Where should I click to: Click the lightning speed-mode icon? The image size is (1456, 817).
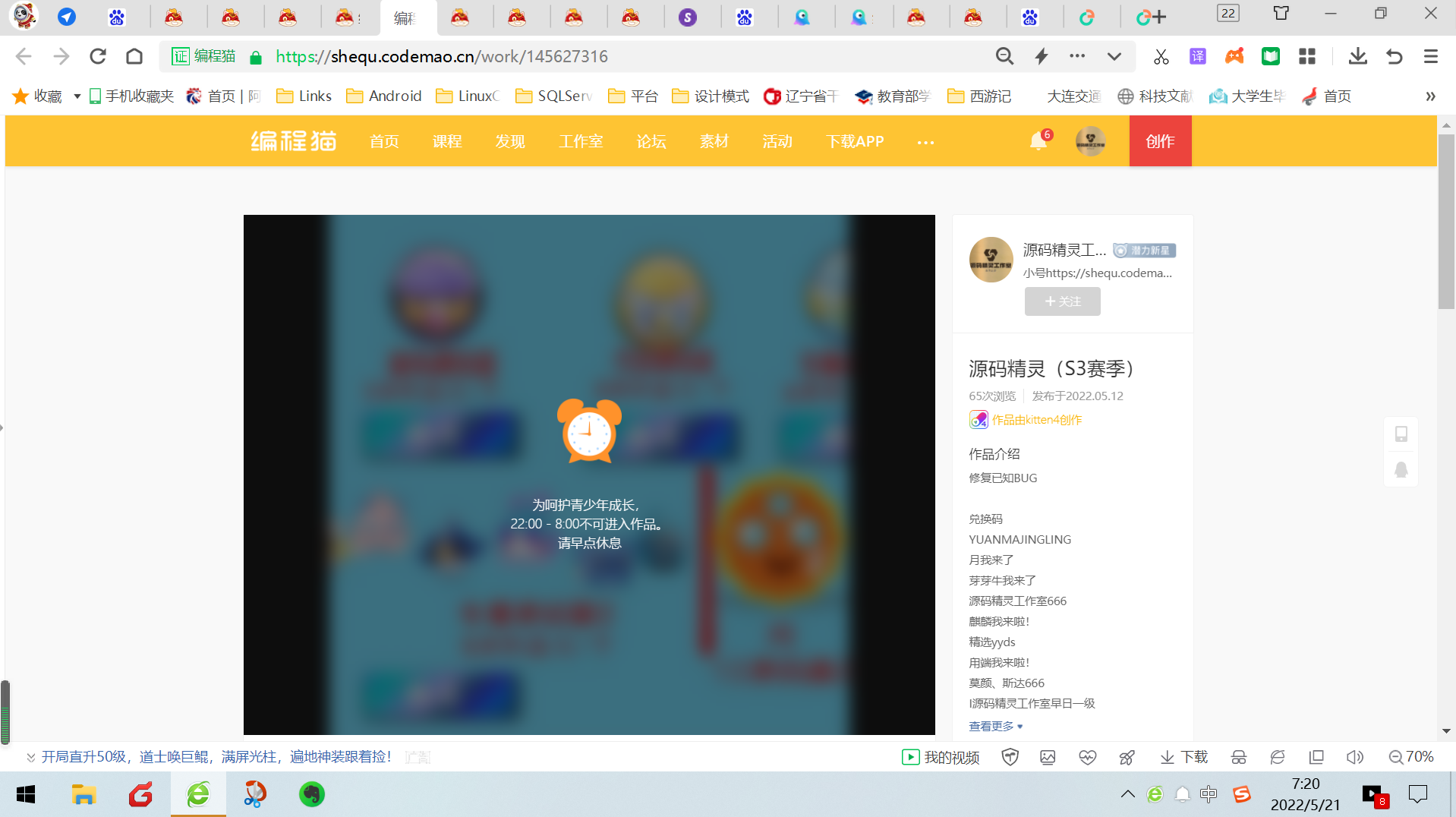pyautogui.click(x=1042, y=56)
